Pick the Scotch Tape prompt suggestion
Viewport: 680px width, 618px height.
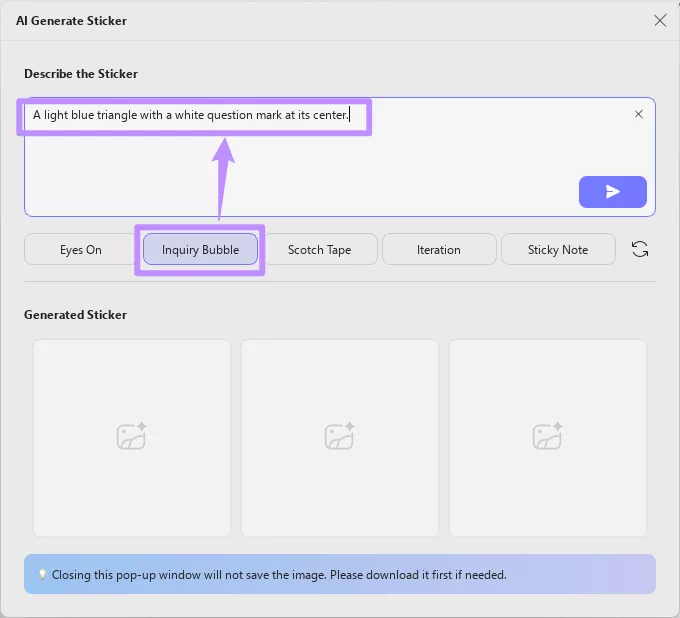(x=320, y=249)
